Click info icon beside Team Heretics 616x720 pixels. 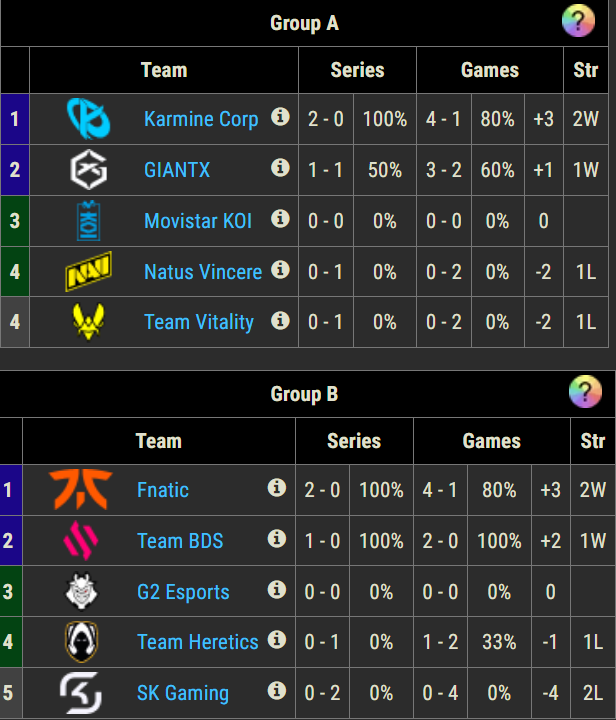point(277,640)
